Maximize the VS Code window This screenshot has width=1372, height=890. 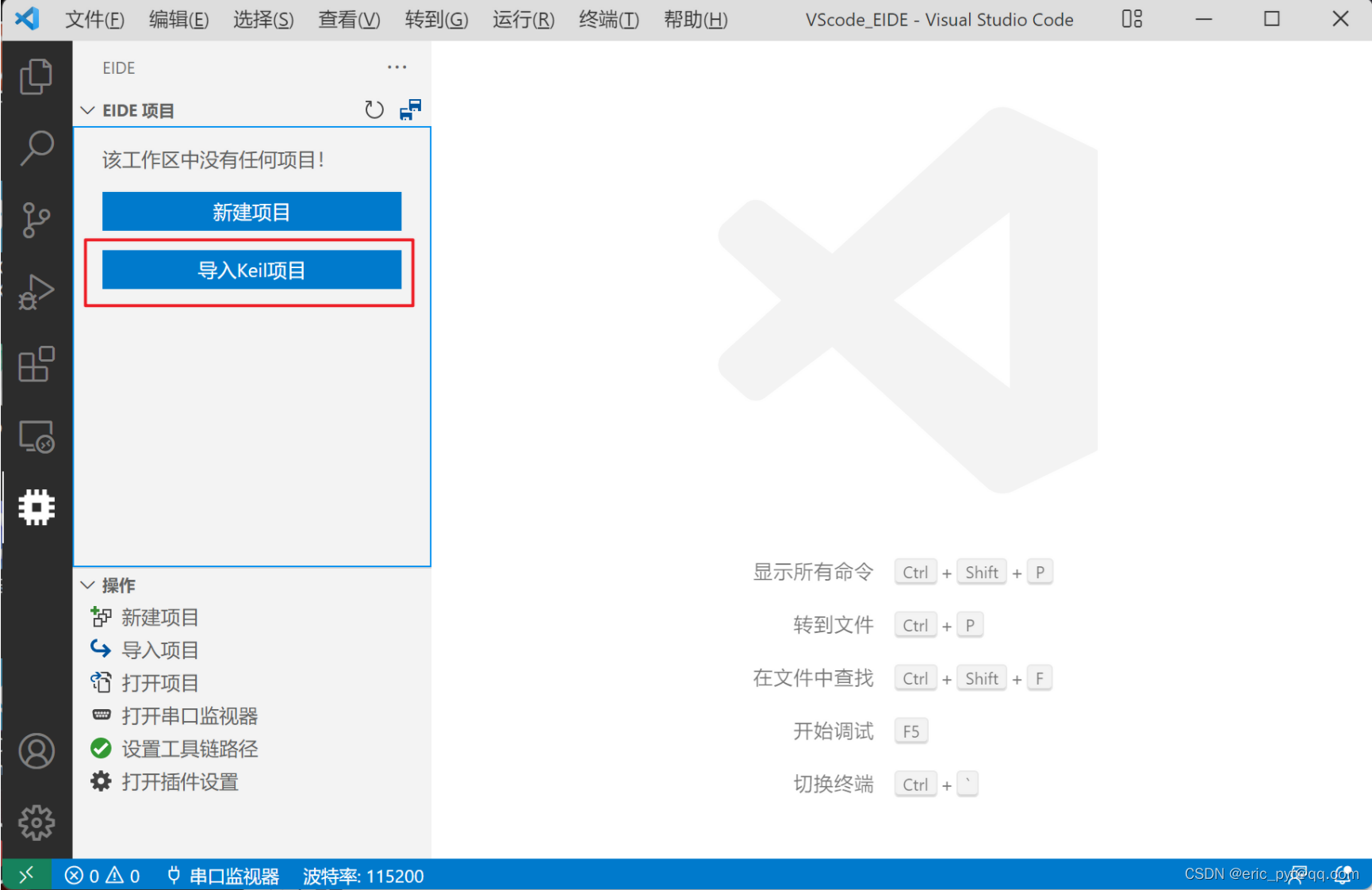pos(1272,19)
